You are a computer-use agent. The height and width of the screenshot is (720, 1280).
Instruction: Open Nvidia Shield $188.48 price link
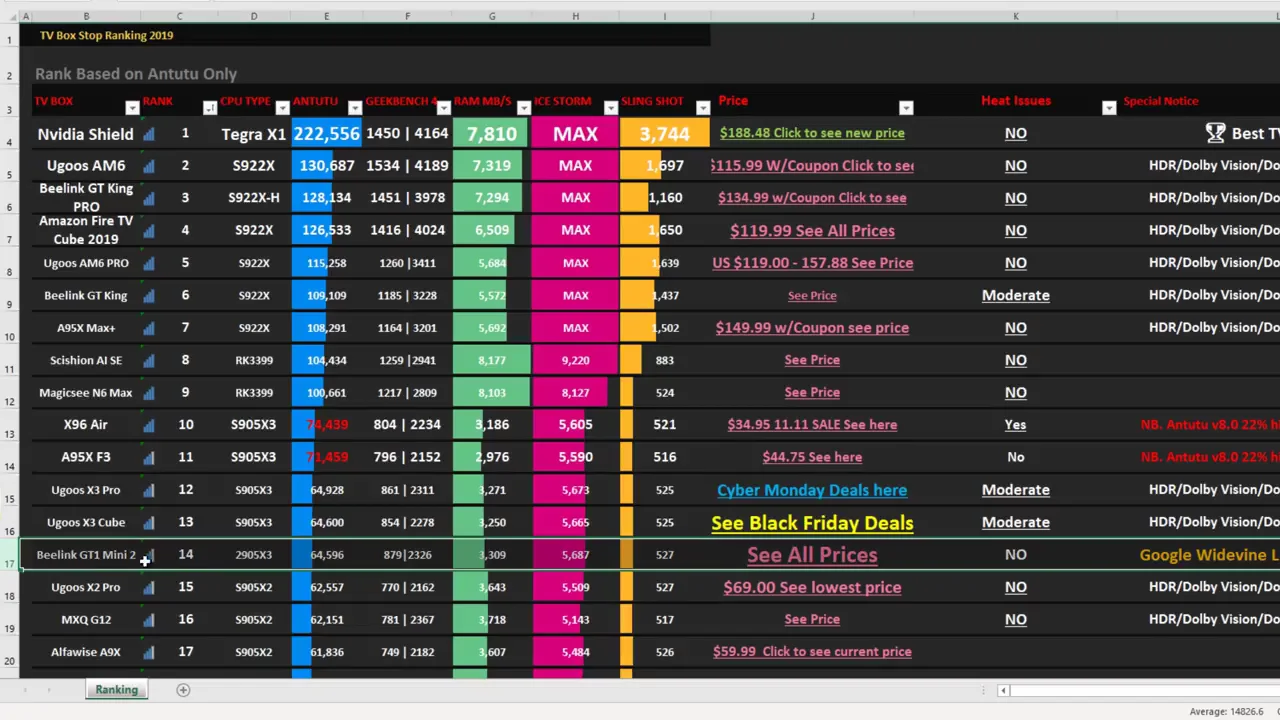coord(812,133)
